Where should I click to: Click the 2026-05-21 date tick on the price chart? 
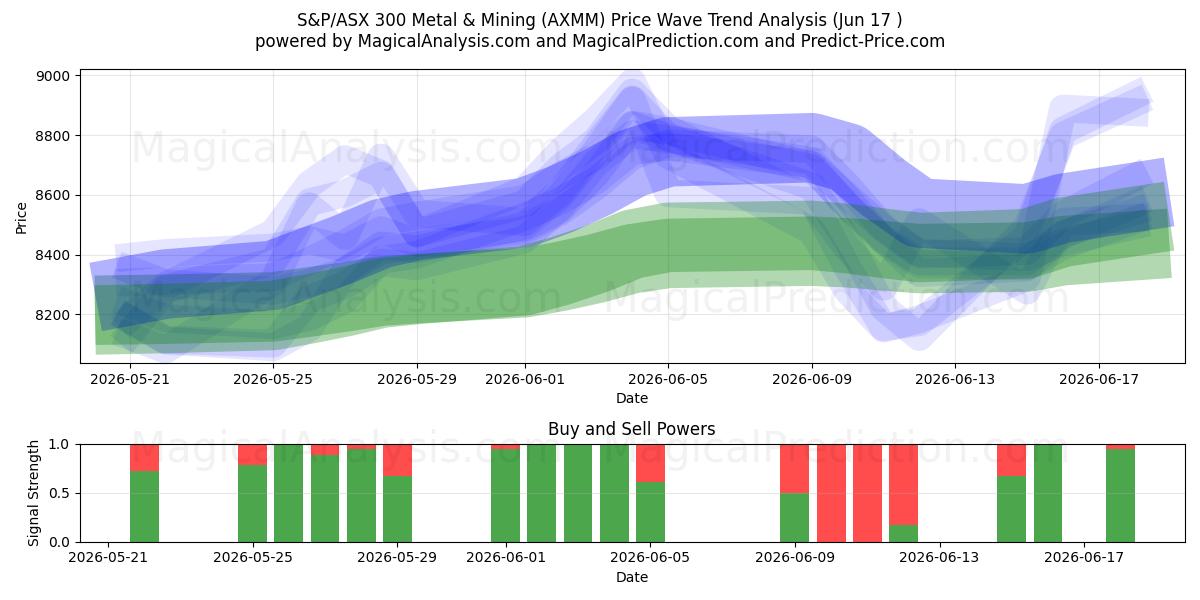click(x=131, y=379)
